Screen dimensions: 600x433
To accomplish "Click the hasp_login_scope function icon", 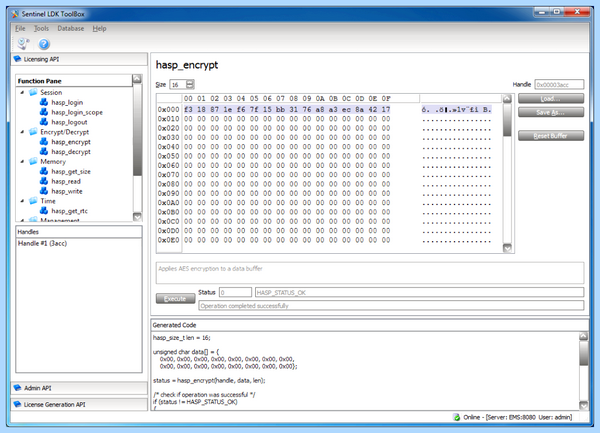I will [x=44, y=112].
